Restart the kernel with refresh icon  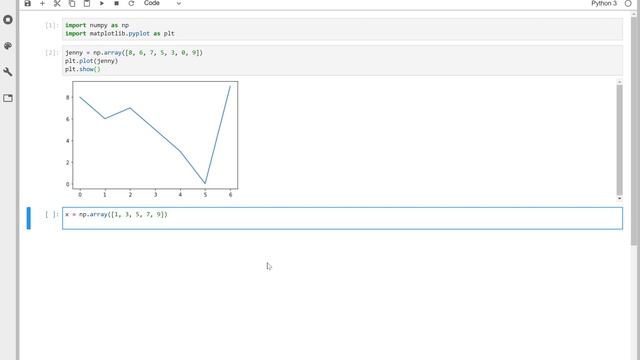click(x=131, y=3)
